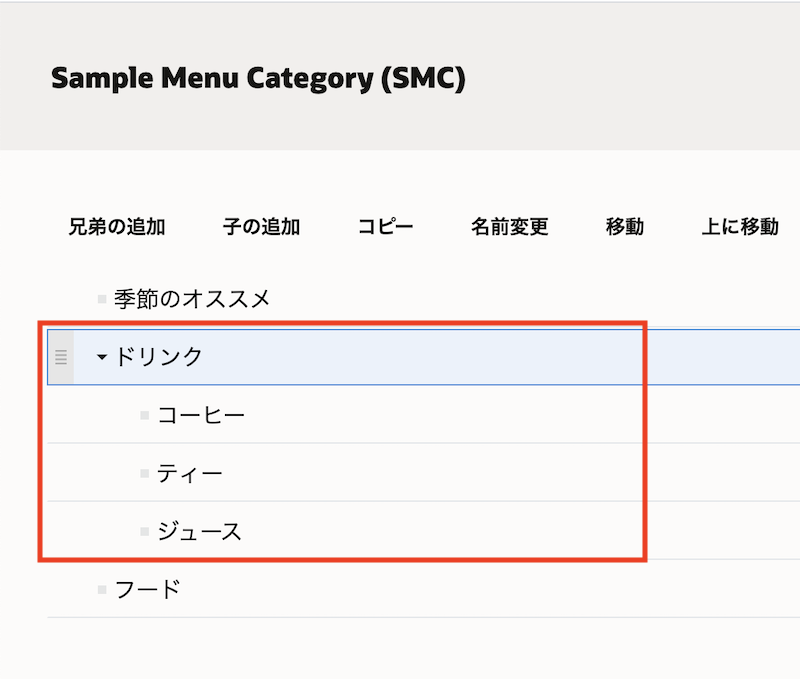Viewport: 800px width, 679px height.
Task: Click the square icon beside 季節のオススメ
Action: tap(100, 296)
